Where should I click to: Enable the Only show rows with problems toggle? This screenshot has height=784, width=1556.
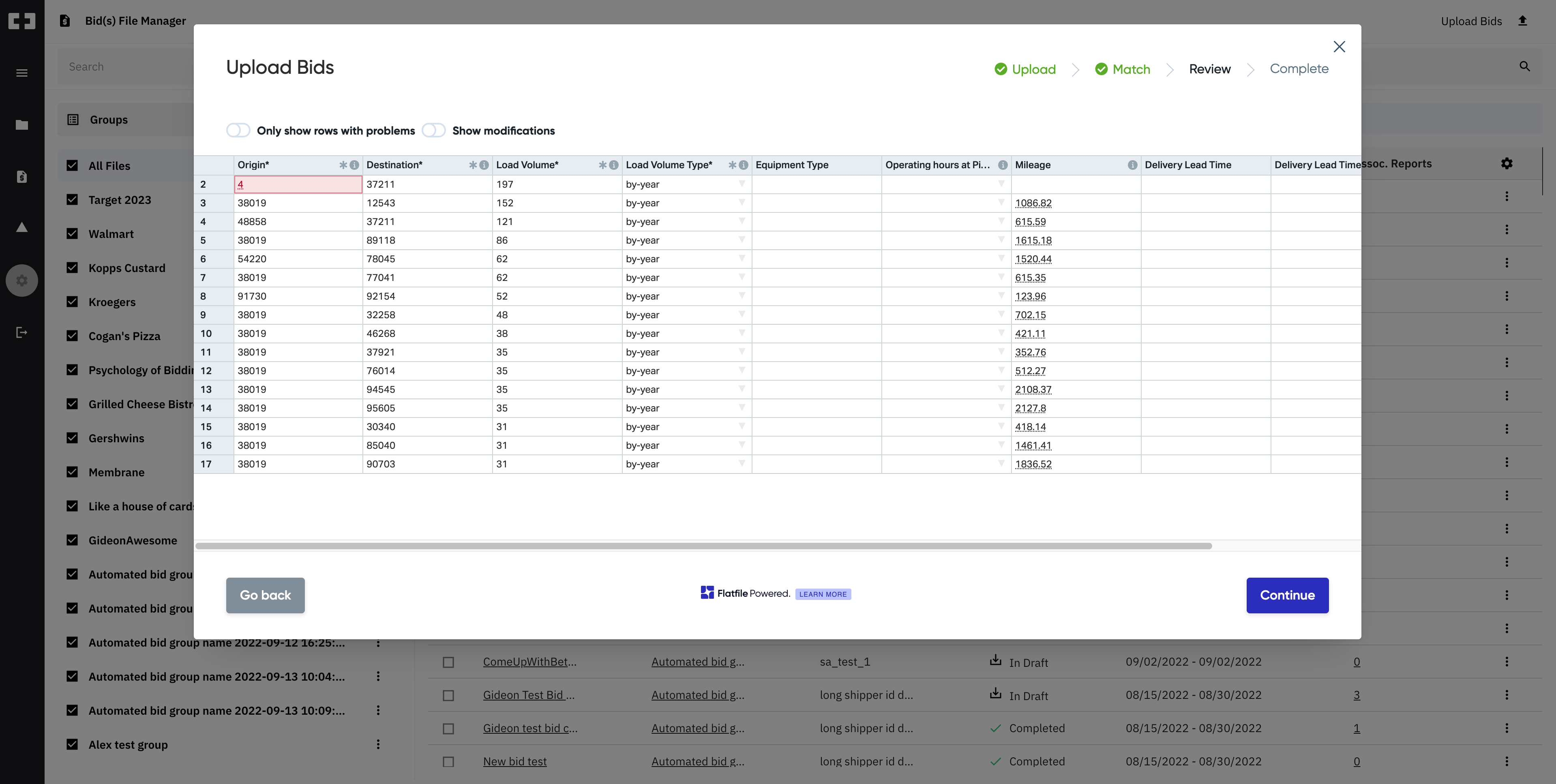click(238, 130)
